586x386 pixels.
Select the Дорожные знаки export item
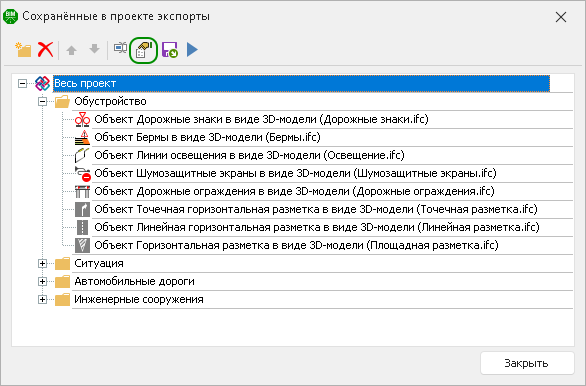tap(261, 119)
